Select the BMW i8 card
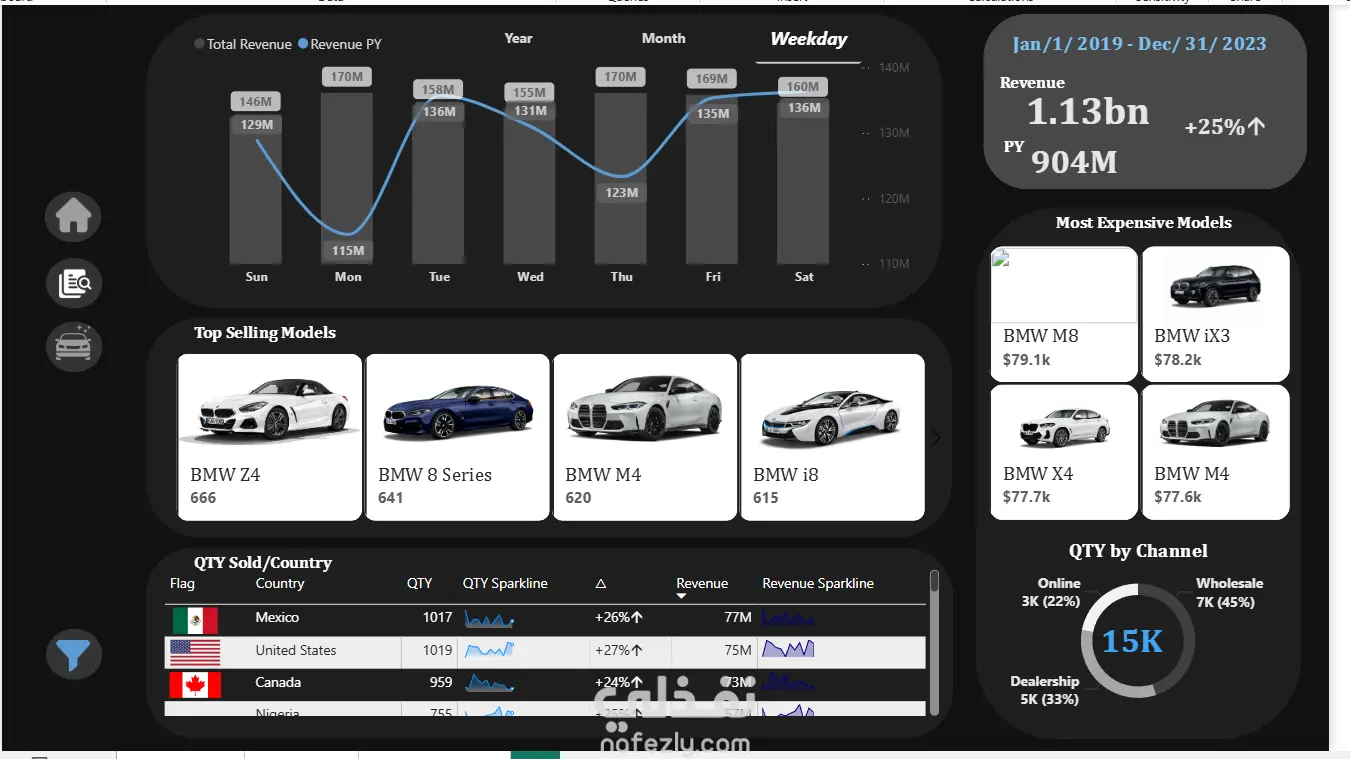Viewport: 1350px width, 759px height. [833, 437]
